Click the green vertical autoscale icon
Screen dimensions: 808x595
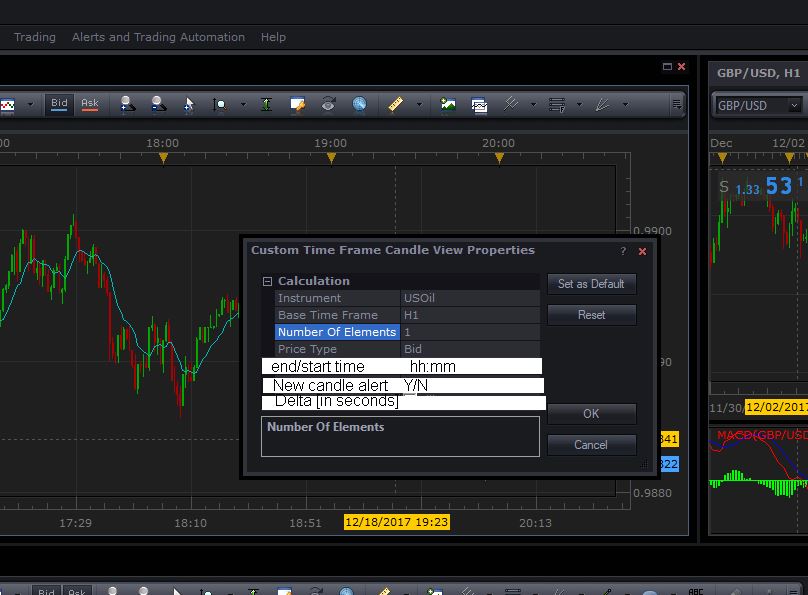266,105
